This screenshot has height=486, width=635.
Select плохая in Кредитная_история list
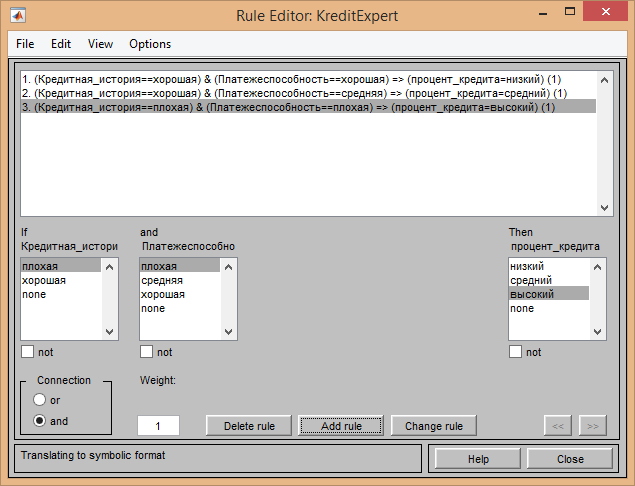point(61,266)
